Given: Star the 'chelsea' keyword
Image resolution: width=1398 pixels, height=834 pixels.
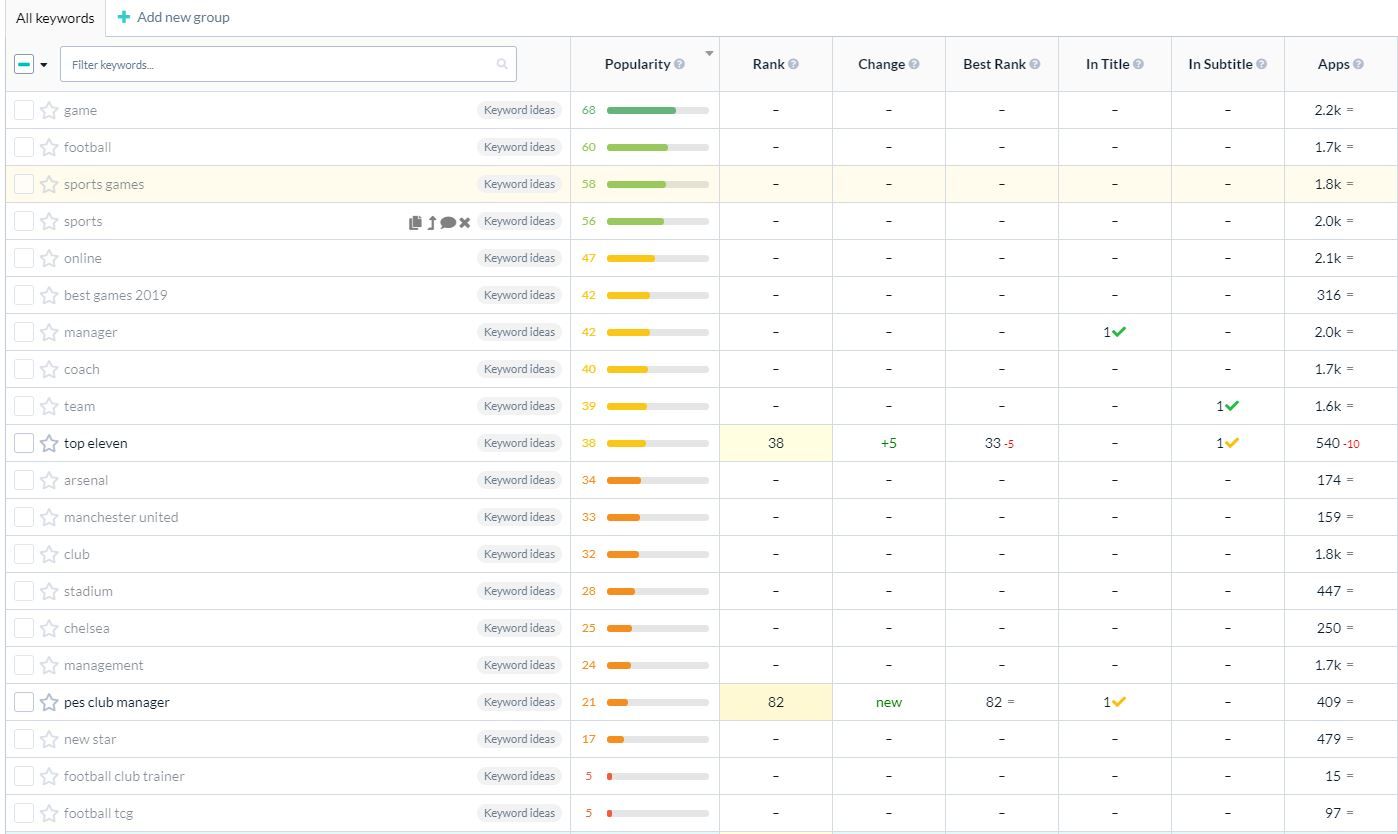Looking at the screenshot, I should [49, 628].
